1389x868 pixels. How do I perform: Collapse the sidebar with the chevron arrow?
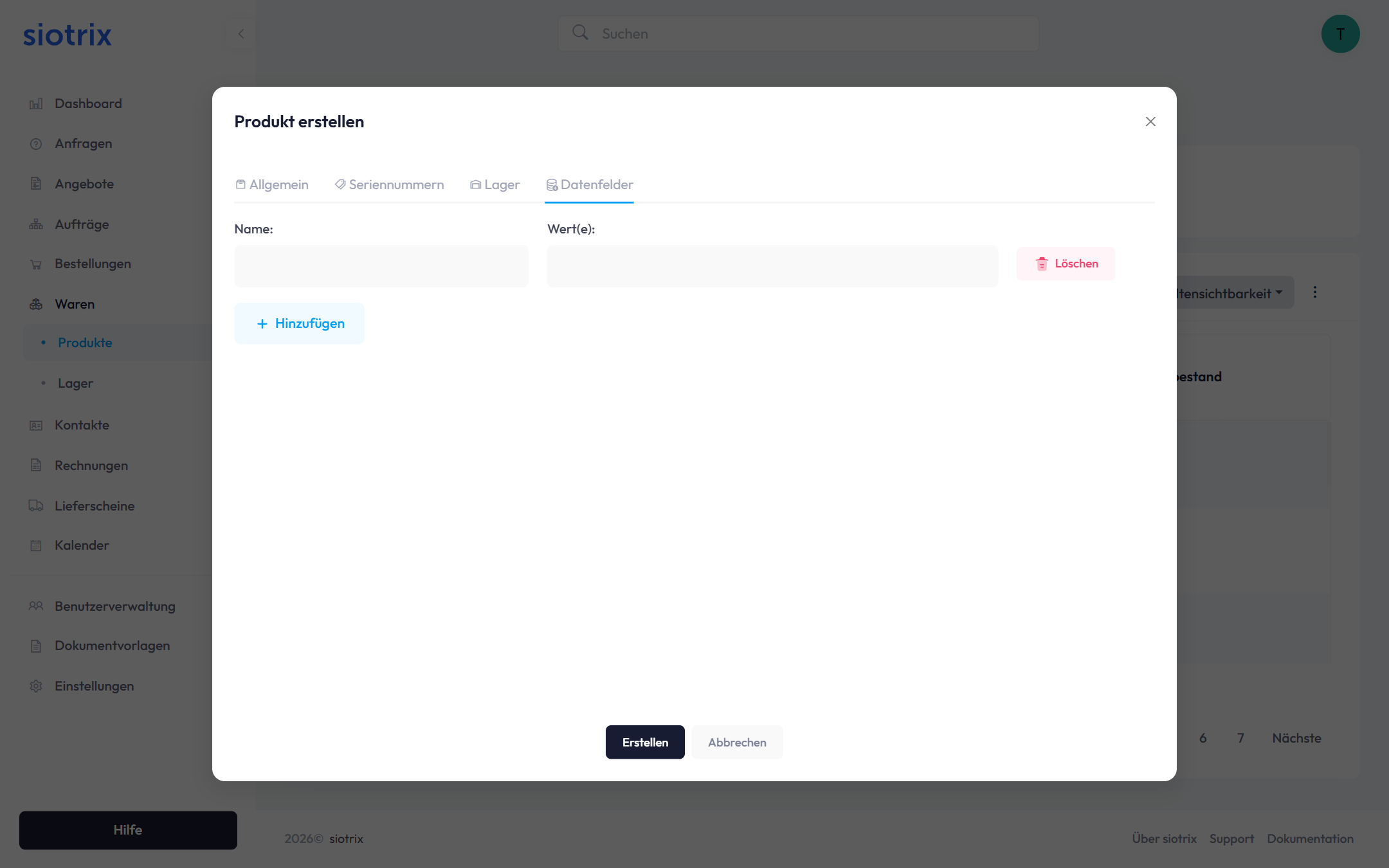(x=241, y=33)
